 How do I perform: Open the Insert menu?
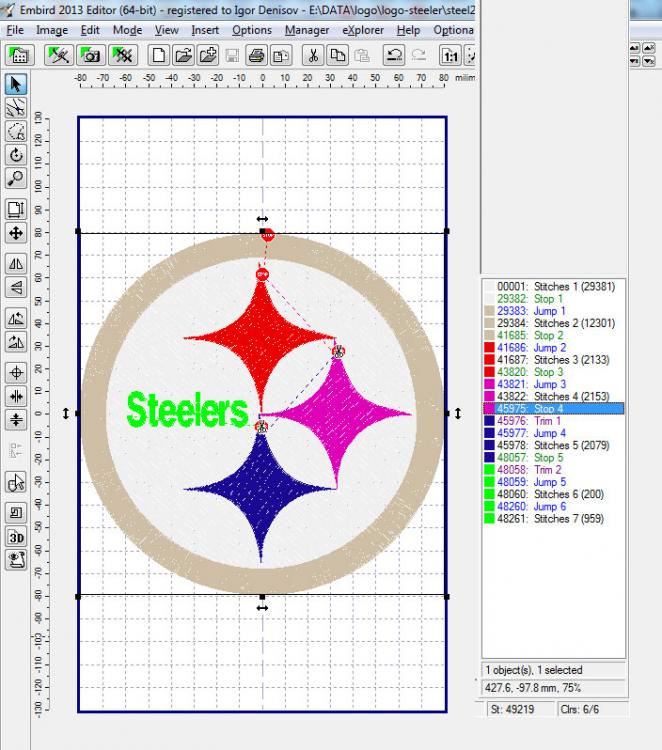point(205,30)
